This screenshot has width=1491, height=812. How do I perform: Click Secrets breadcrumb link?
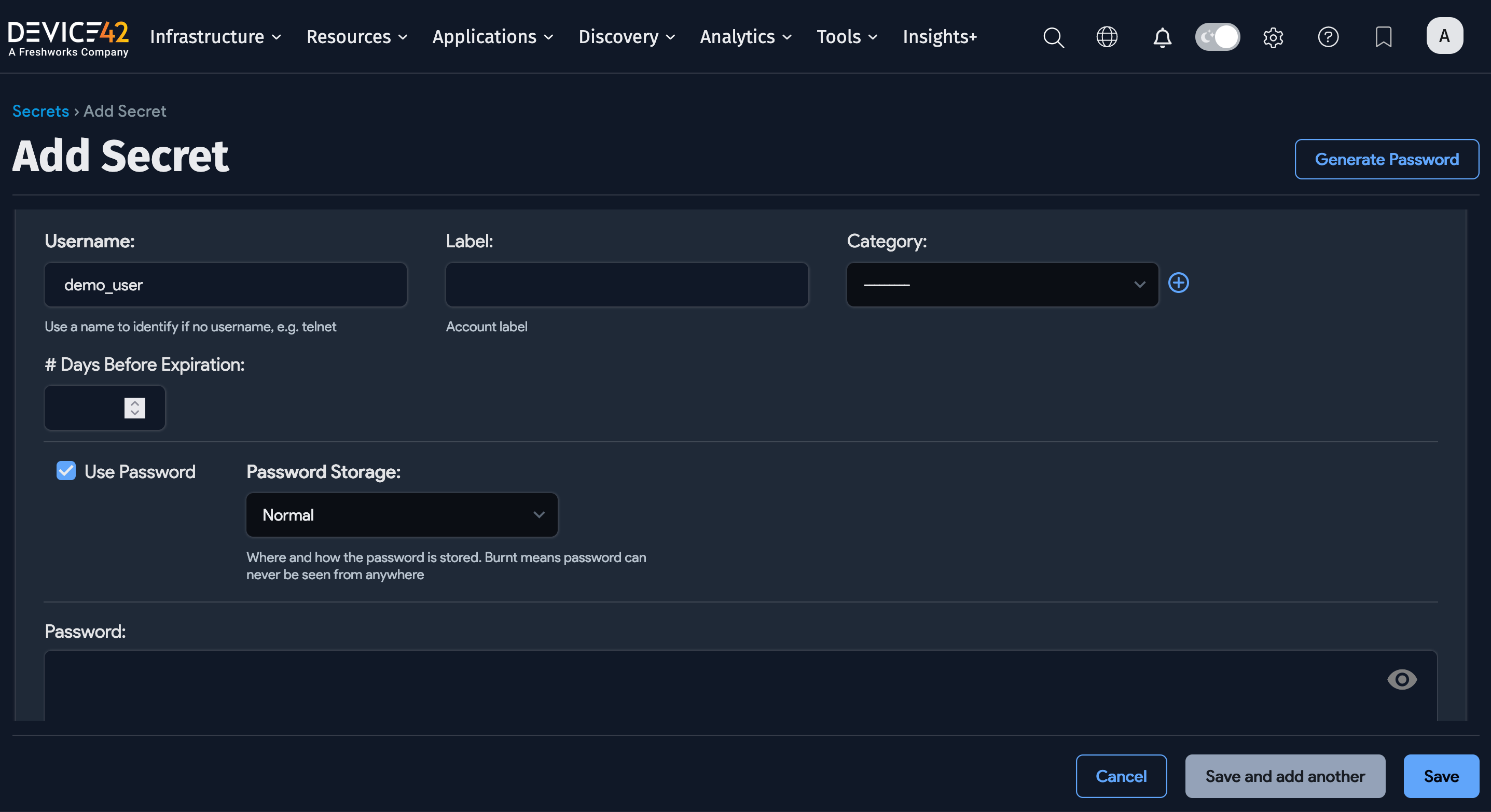coord(40,111)
